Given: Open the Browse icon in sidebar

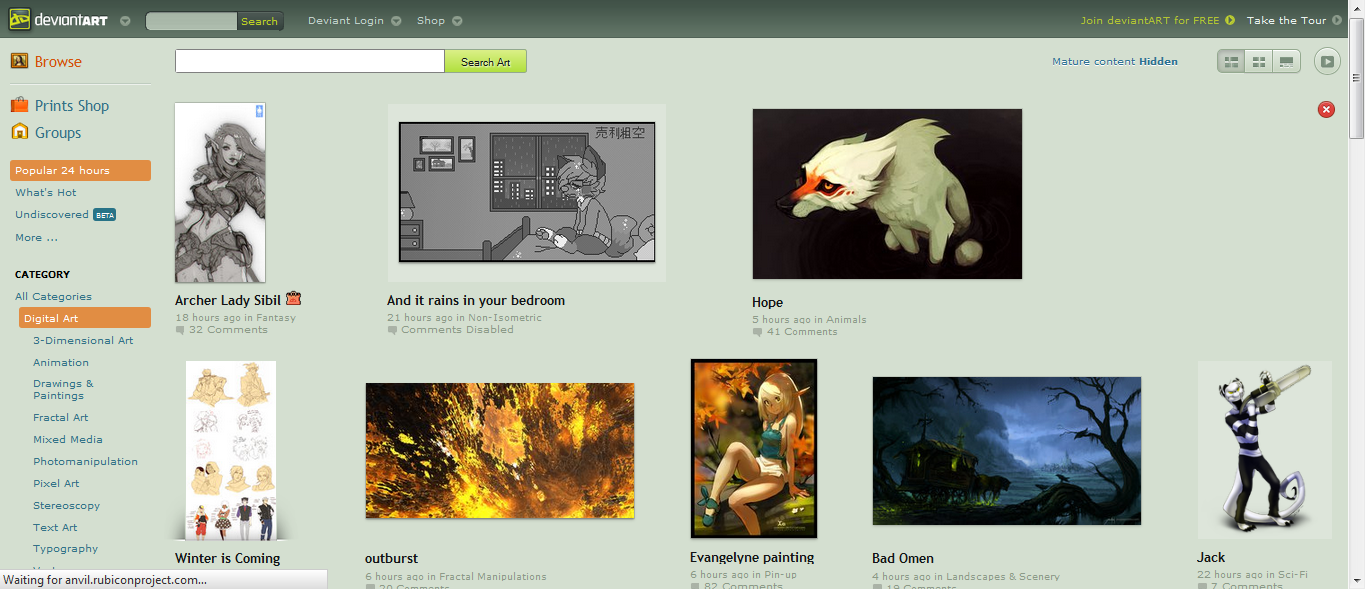Looking at the screenshot, I should (19, 61).
